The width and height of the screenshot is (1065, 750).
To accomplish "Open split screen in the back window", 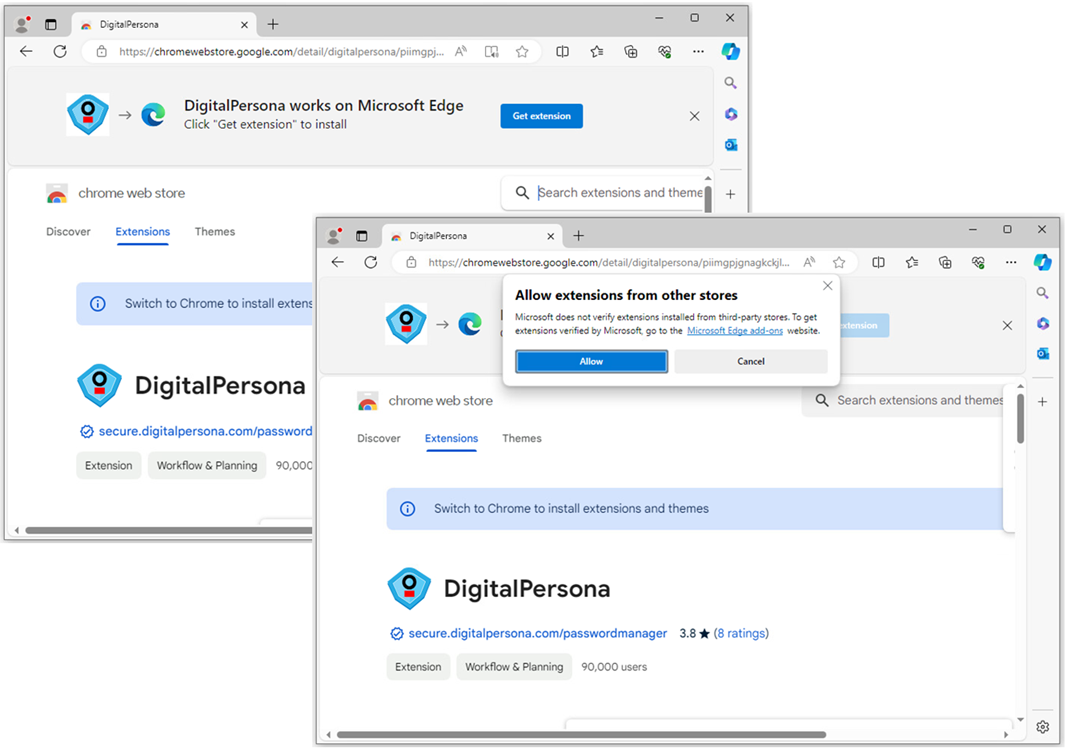I will pos(562,51).
